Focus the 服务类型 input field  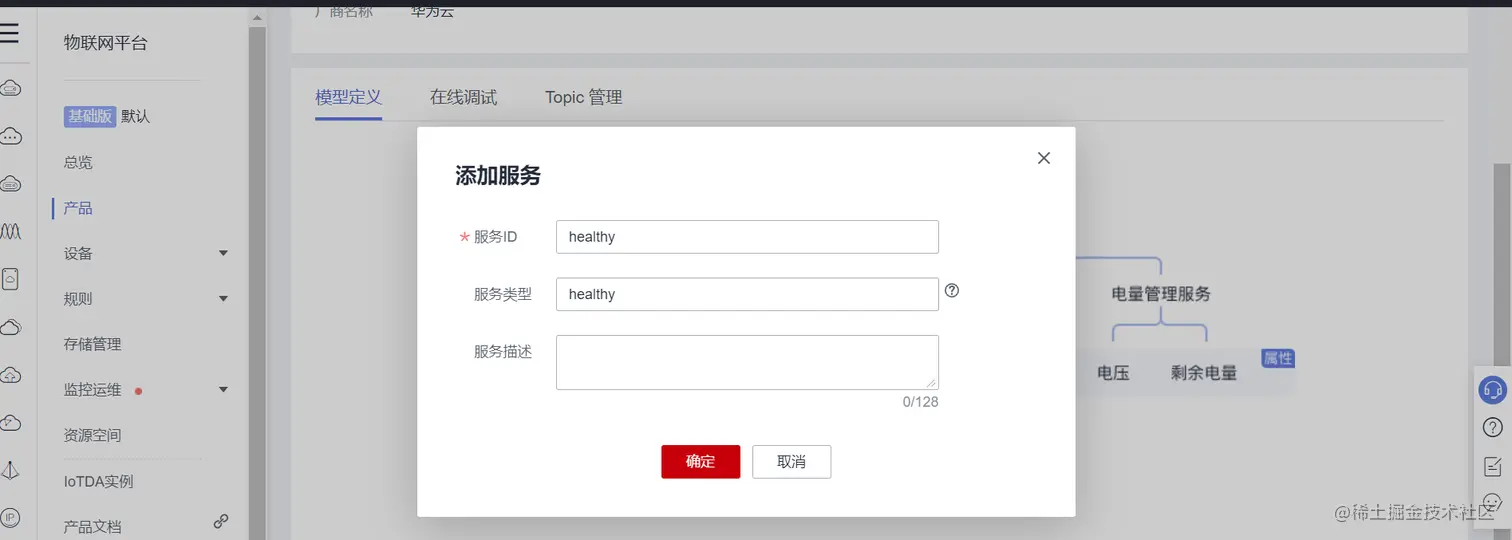coord(747,294)
